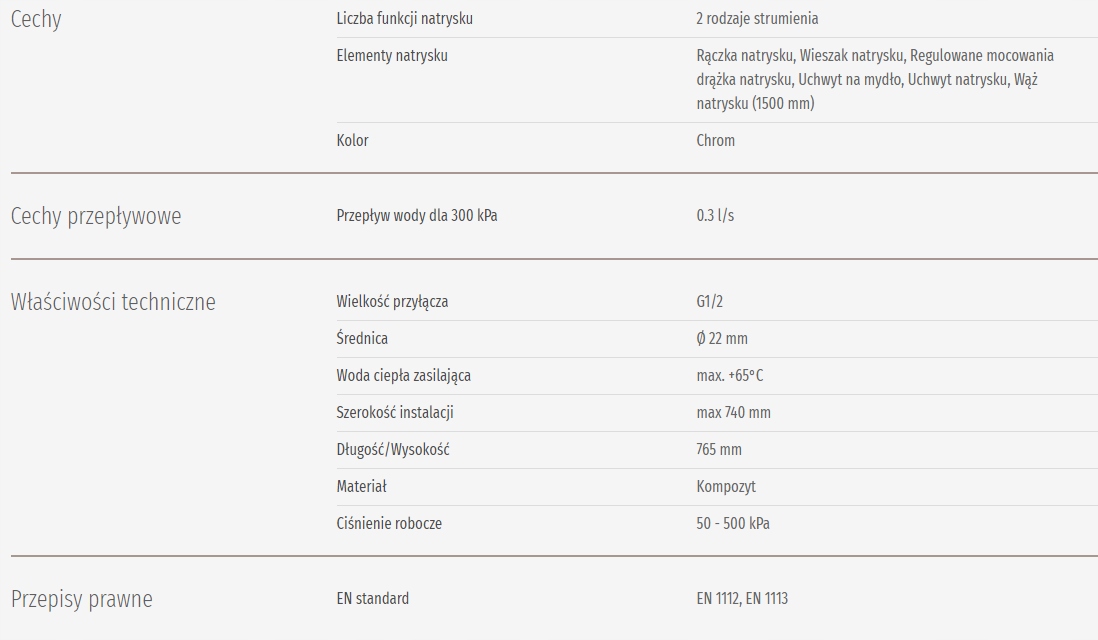
Task: Click the Chrom color value
Action: (716, 141)
